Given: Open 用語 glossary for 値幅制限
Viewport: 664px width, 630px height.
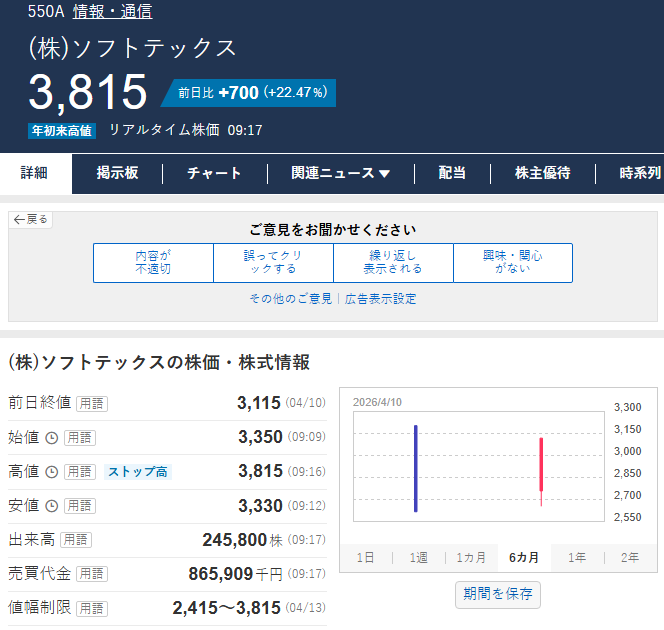Looking at the screenshot, I should (92, 609).
